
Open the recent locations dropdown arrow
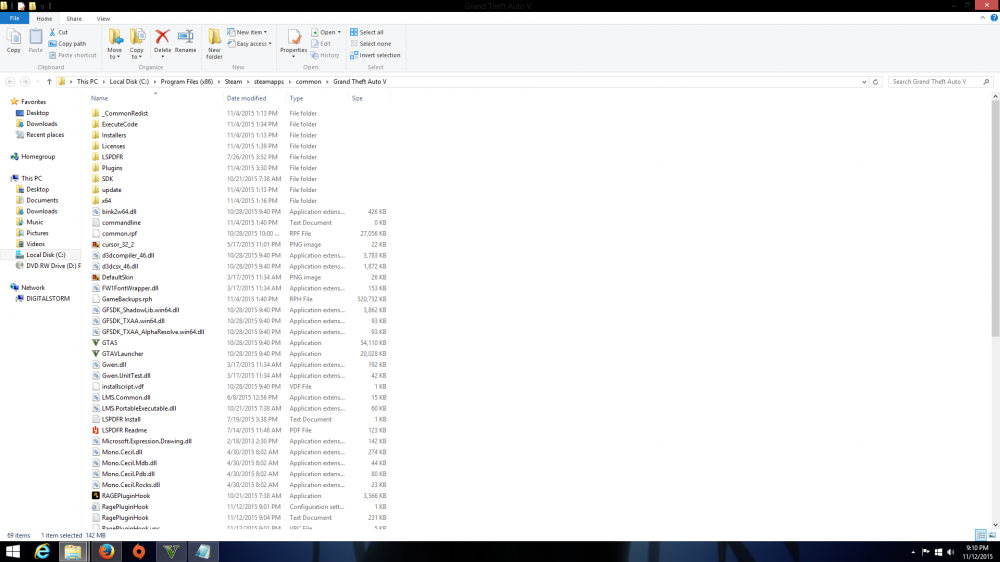[x=38, y=82]
